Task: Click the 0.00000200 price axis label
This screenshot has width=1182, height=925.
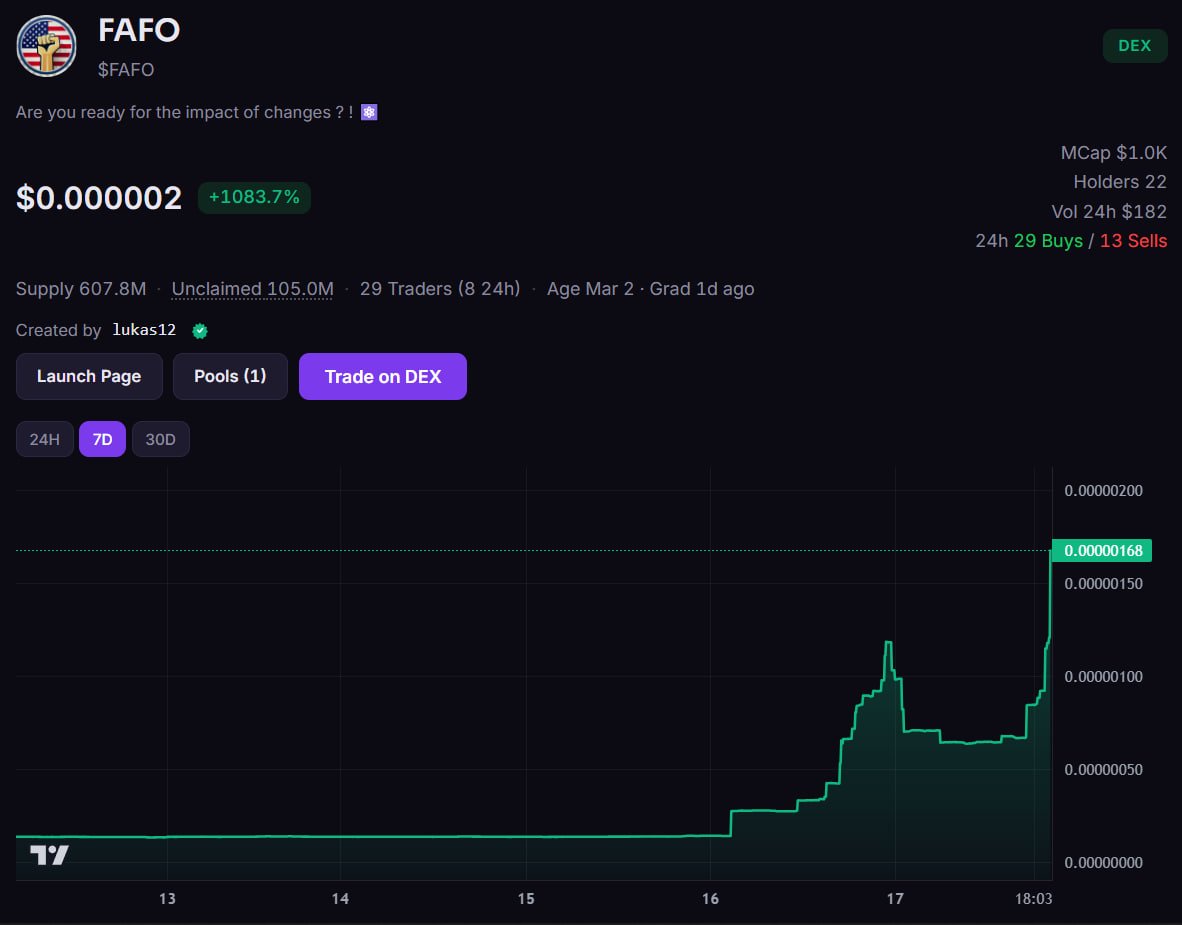Action: point(1103,491)
